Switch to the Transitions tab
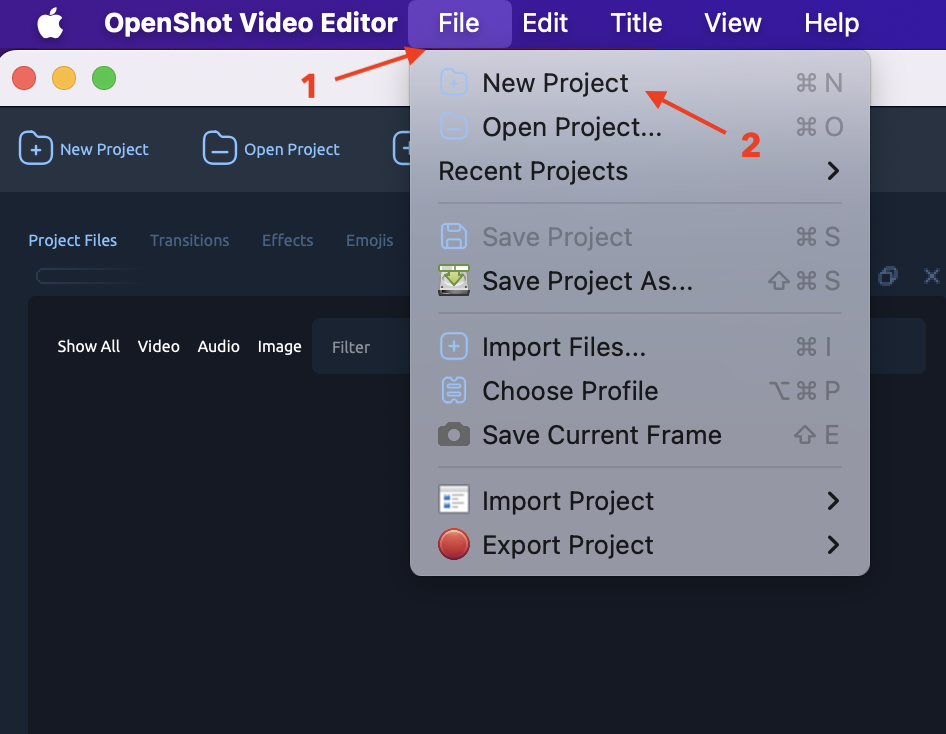 189,240
